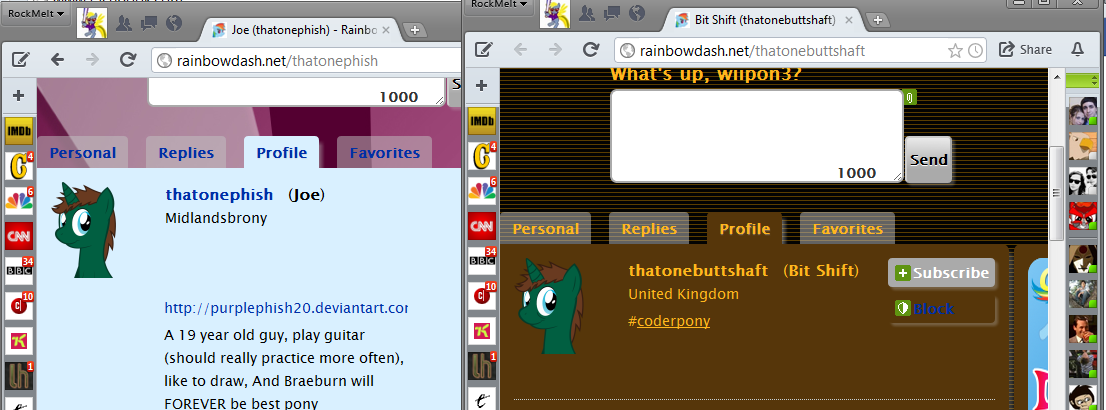The height and width of the screenshot is (410, 1106).
Task: Click the Share button in the right window
Action: click(1025, 49)
